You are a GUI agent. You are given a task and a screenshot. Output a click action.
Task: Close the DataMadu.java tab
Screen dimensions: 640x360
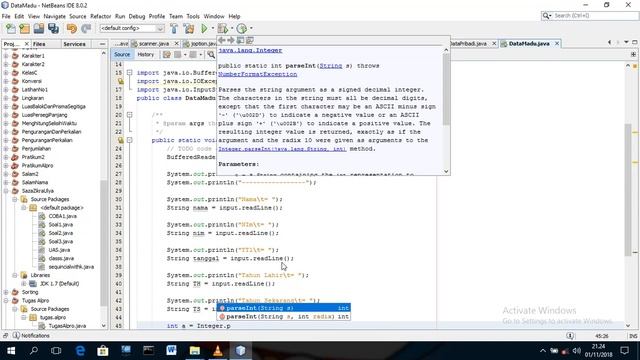pos(557,43)
